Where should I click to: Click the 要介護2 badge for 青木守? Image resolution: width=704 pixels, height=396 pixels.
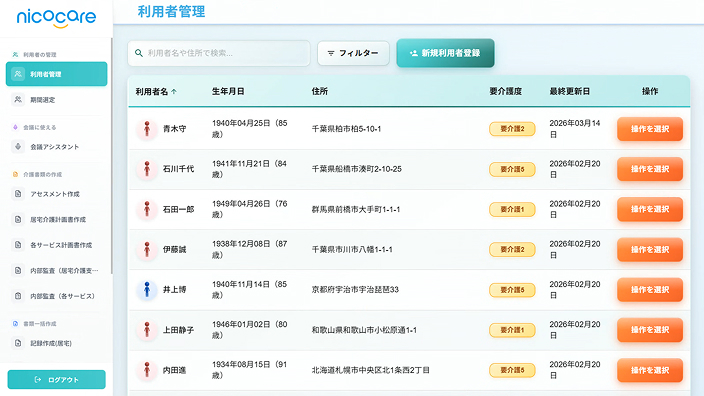pyautogui.click(x=512, y=129)
